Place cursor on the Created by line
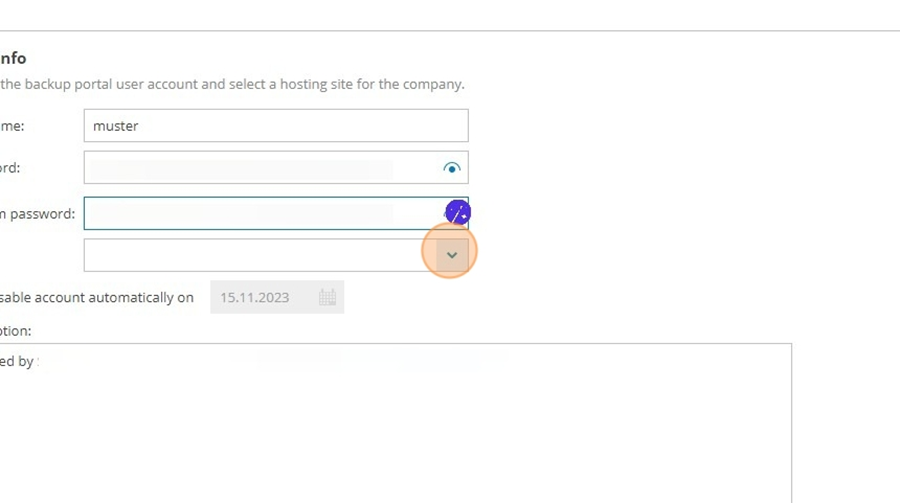Screen dimensions: 900x503 click(x=18, y=362)
